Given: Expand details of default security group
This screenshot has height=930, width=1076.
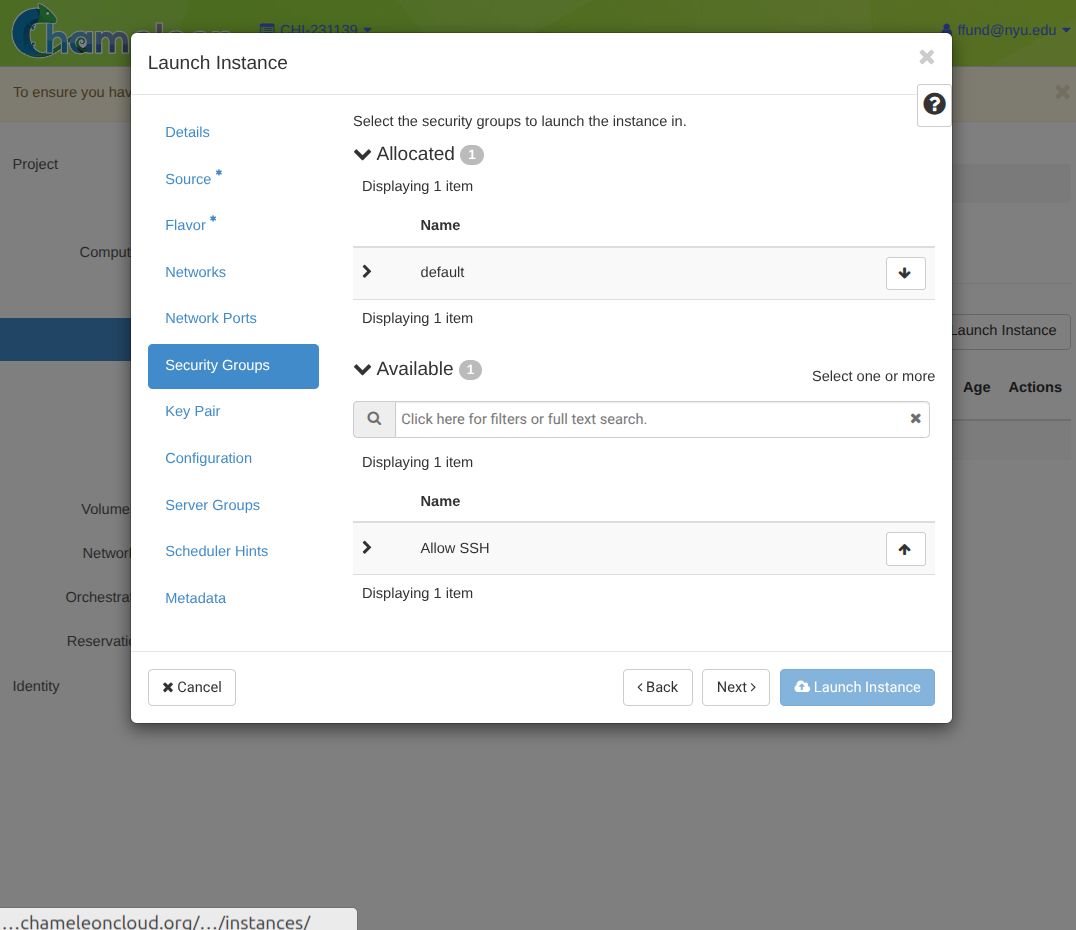Looking at the screenshot, I should (x=367, y=272).
